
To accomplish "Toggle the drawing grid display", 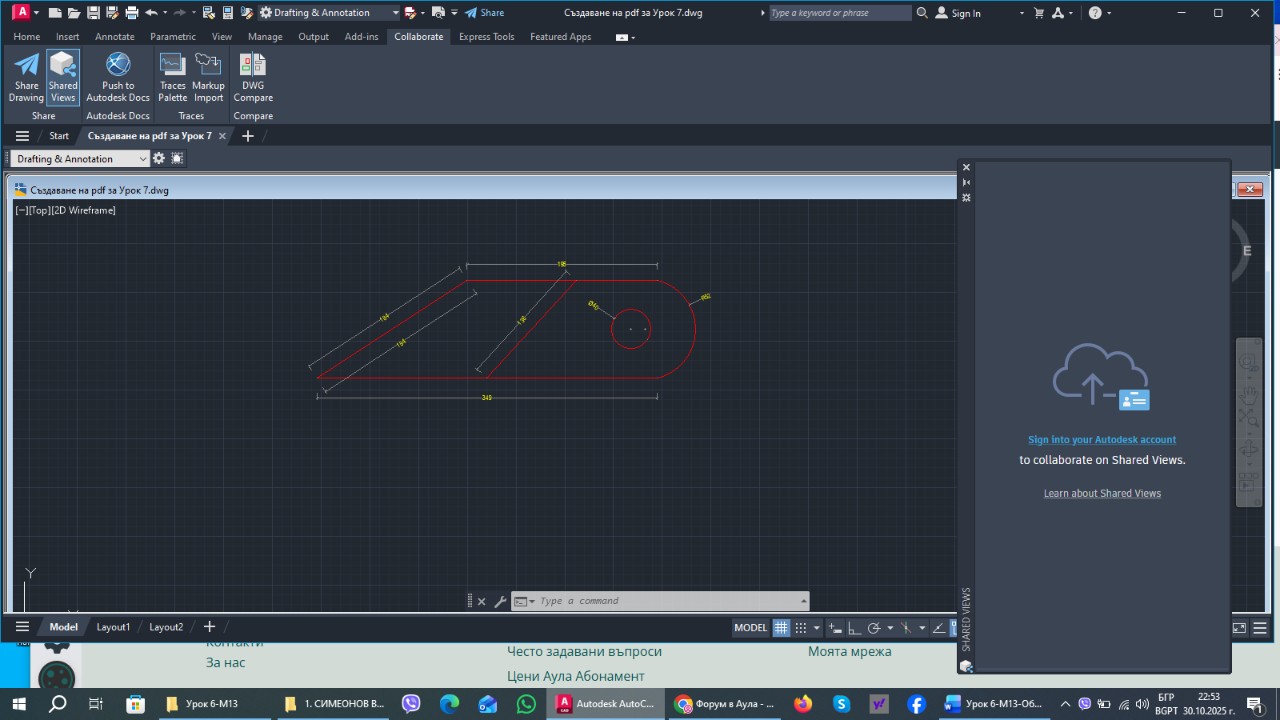I will 782,628.
